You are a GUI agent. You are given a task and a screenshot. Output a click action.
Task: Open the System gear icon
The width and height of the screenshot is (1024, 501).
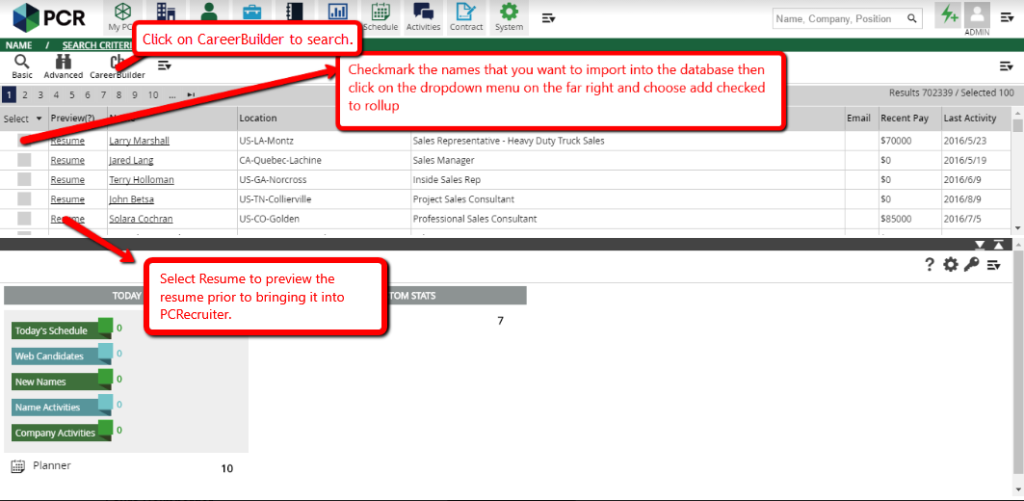[x=509, y=12]
